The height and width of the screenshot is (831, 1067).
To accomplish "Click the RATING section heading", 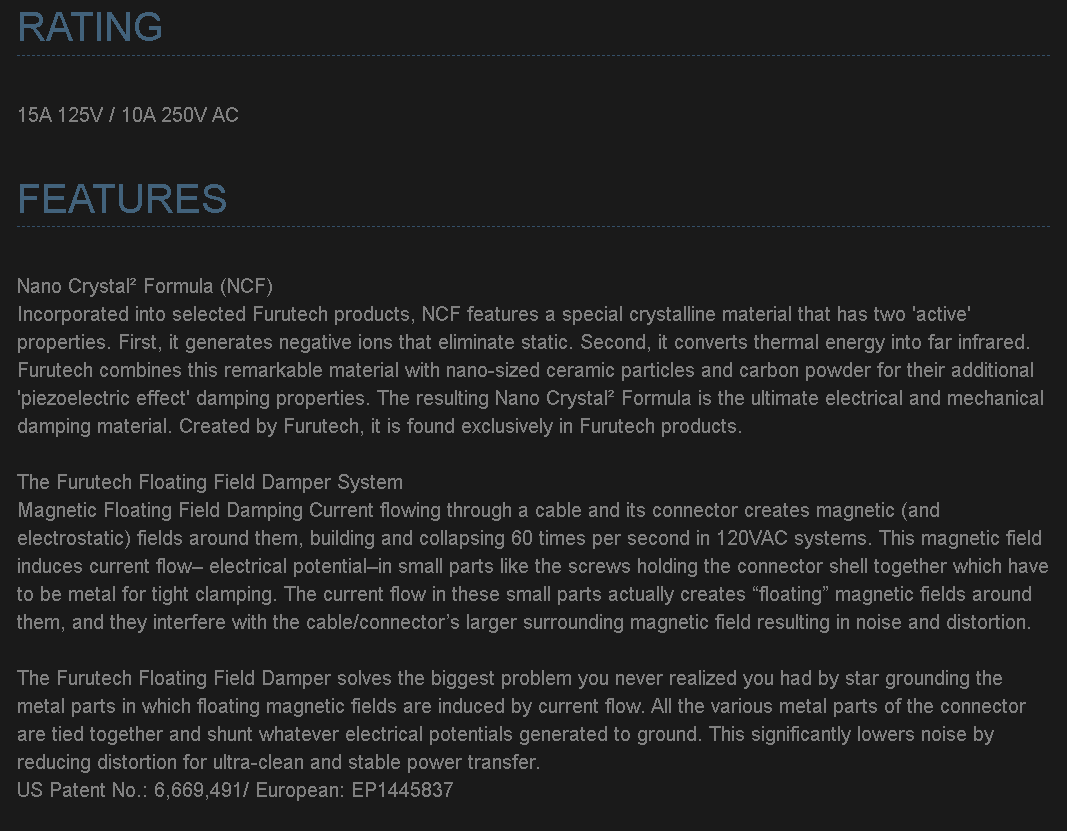I will pos(90,27).
